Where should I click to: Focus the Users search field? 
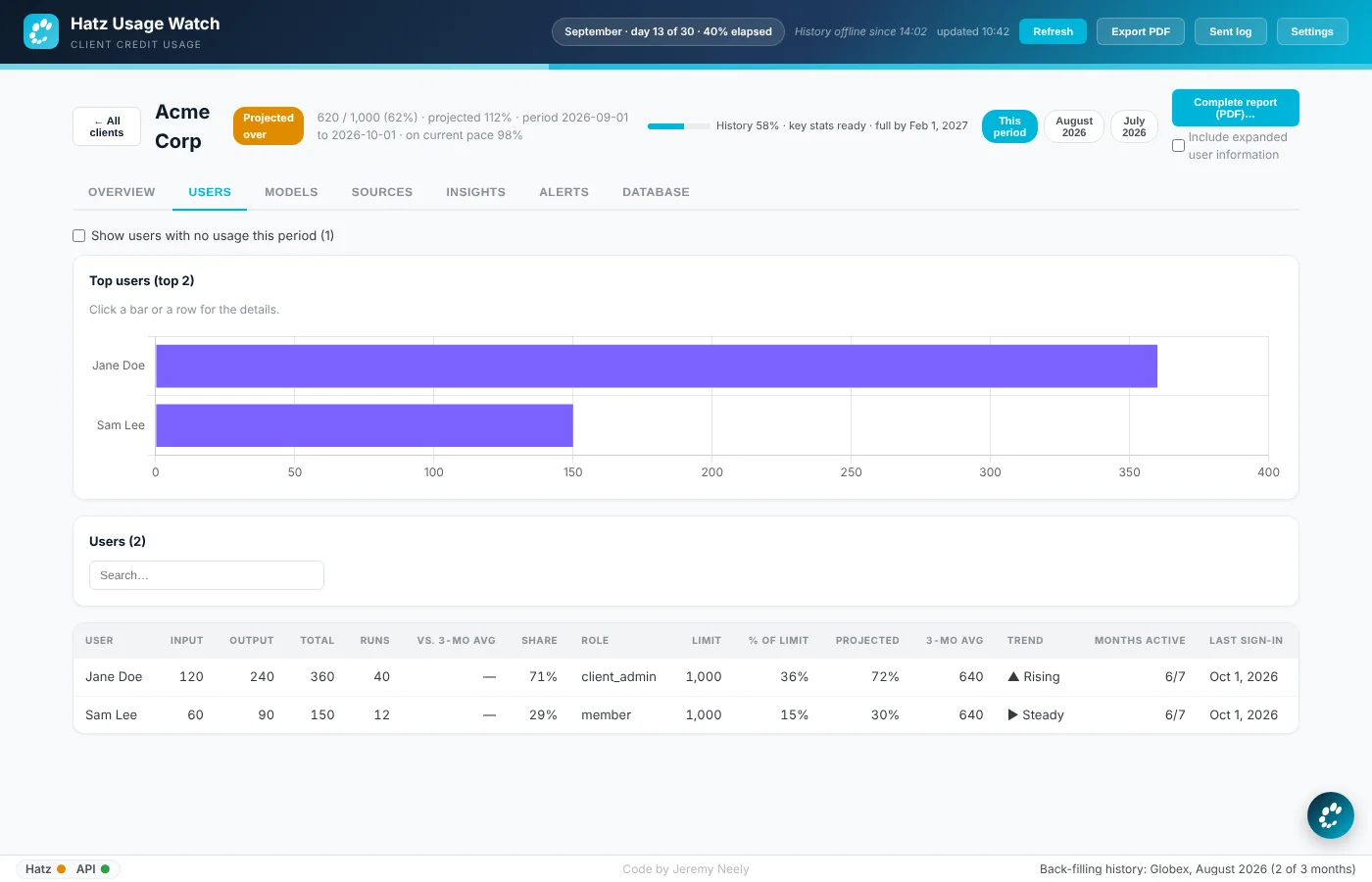click(x=207, y=575)
